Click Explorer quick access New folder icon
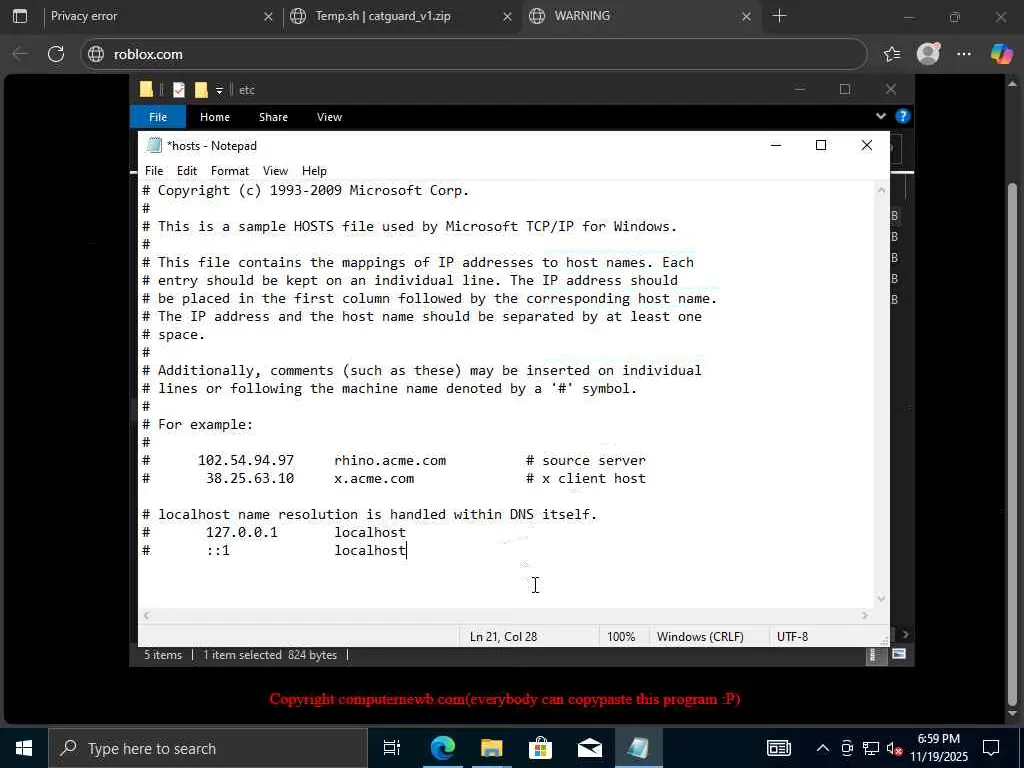This screenshot has height=768, width=1024. click(201, 89)
